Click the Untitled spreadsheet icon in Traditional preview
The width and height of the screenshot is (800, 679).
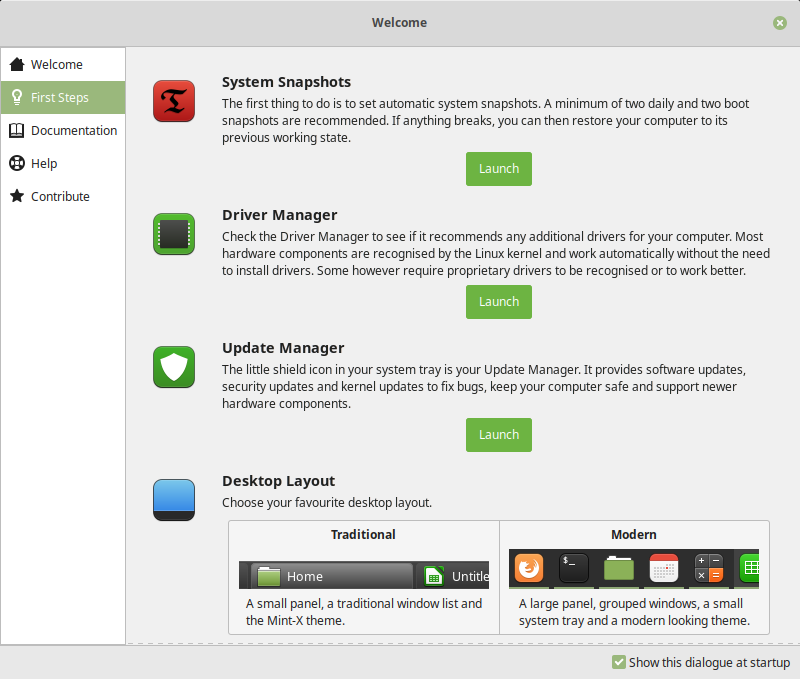point(434,576)
